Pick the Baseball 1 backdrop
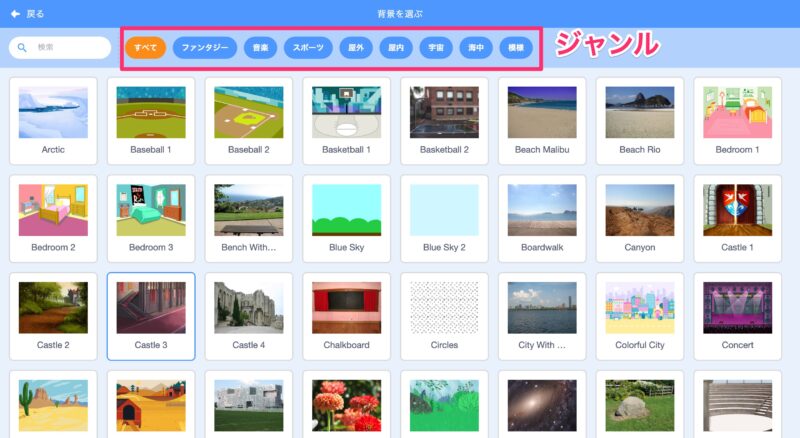 [x=151, y=120]
